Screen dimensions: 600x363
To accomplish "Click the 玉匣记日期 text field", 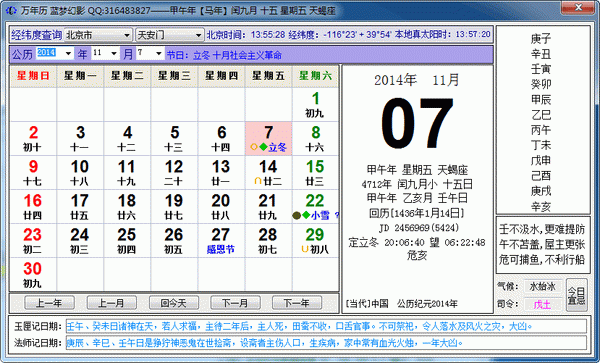I will point(326,326).
